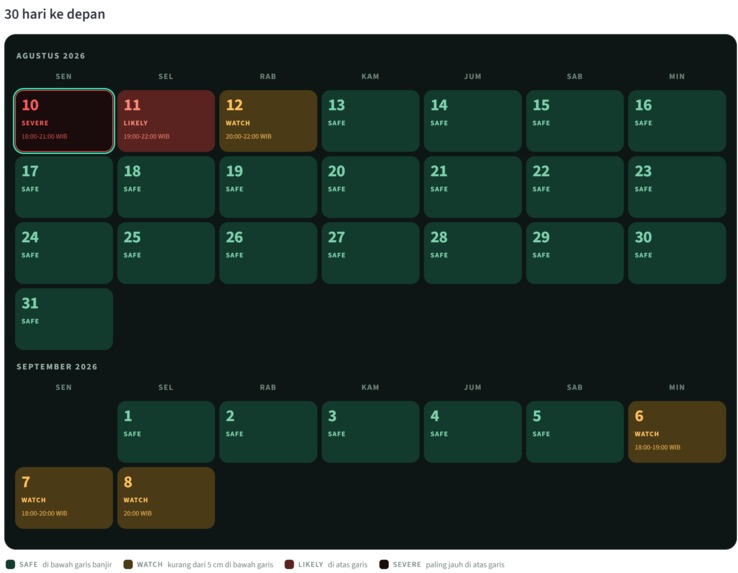Click August 31 SAFE cell
This screenshot has width=738, height=573.
pos(64,319)
